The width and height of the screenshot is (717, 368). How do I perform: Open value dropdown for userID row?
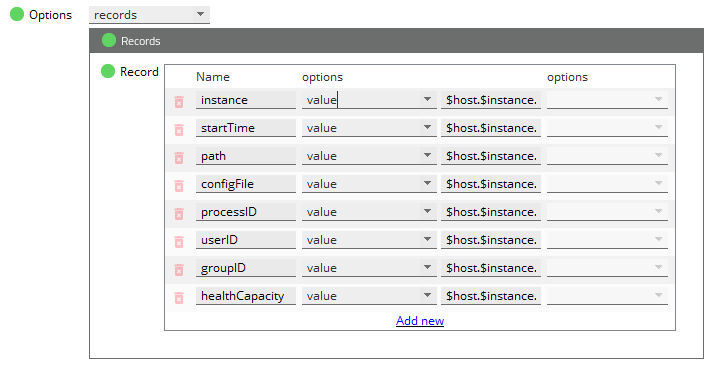coord(369,240)
